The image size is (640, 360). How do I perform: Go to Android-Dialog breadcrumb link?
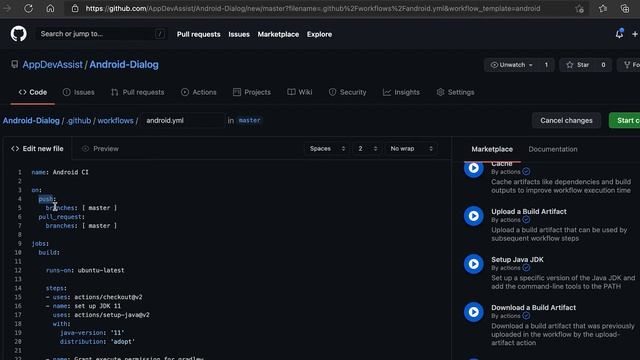[31, 120]
